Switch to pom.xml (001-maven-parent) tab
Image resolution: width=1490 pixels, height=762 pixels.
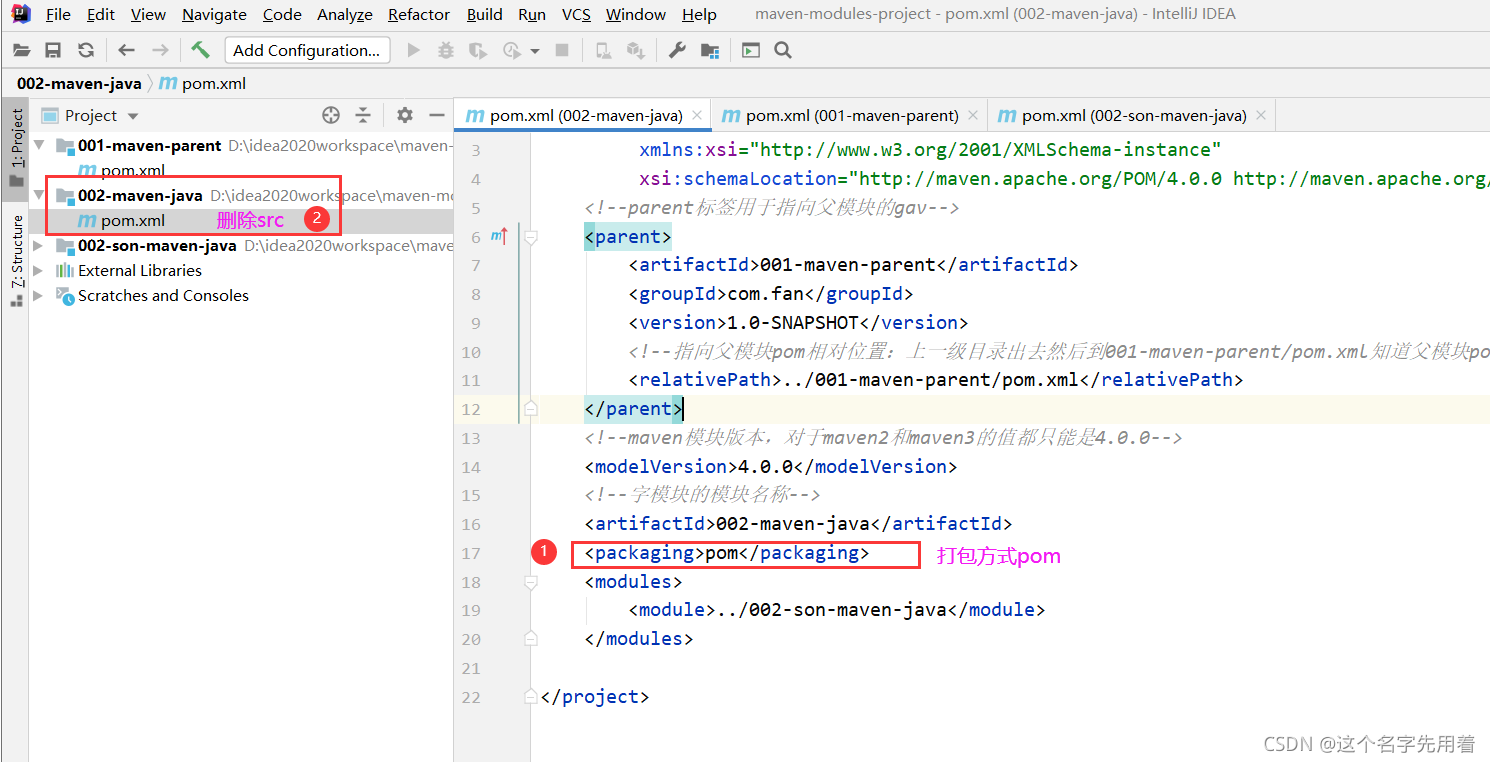click(852, 115)
